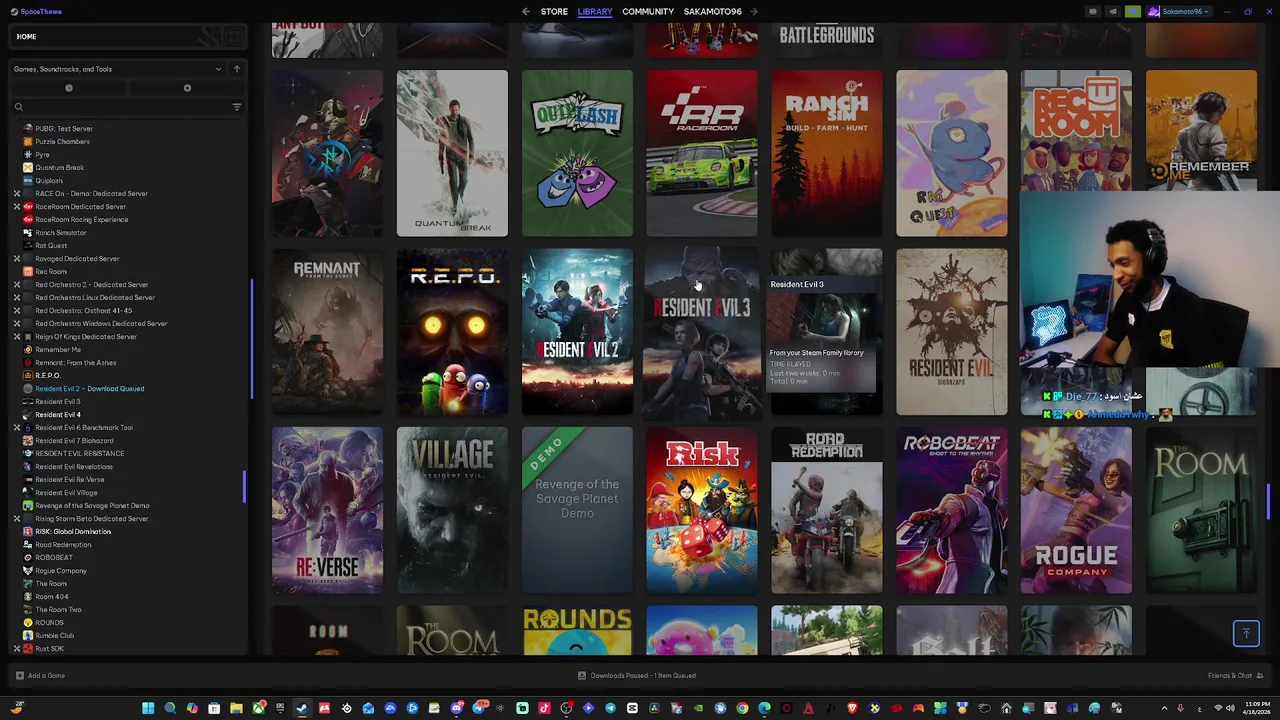Open Revenge of the Savage Planet Demo tile

577,510
